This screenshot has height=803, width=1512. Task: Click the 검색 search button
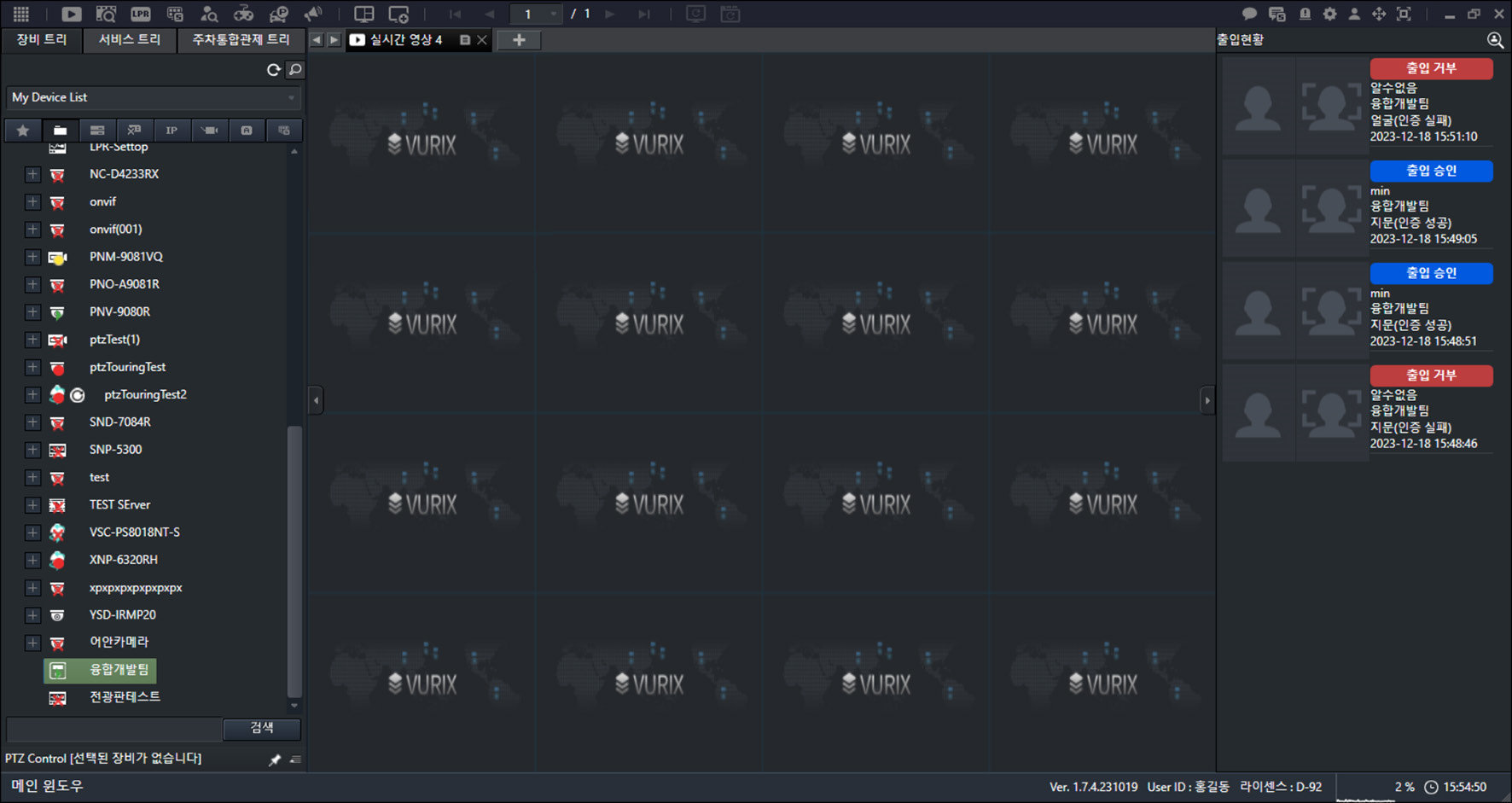click(x=262, y=728)
